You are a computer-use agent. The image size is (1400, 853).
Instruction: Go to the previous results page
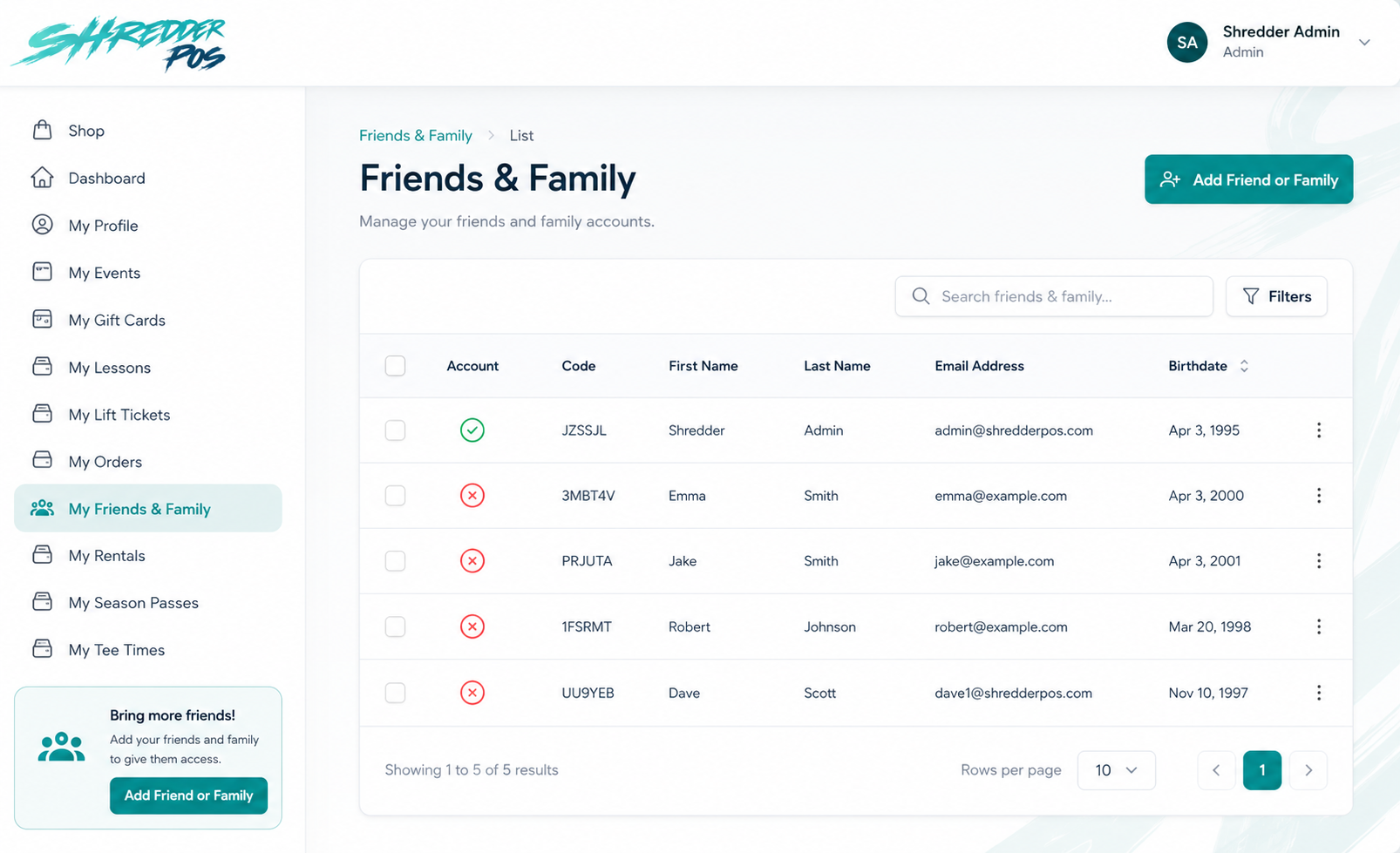click(x=1216, y=770)
